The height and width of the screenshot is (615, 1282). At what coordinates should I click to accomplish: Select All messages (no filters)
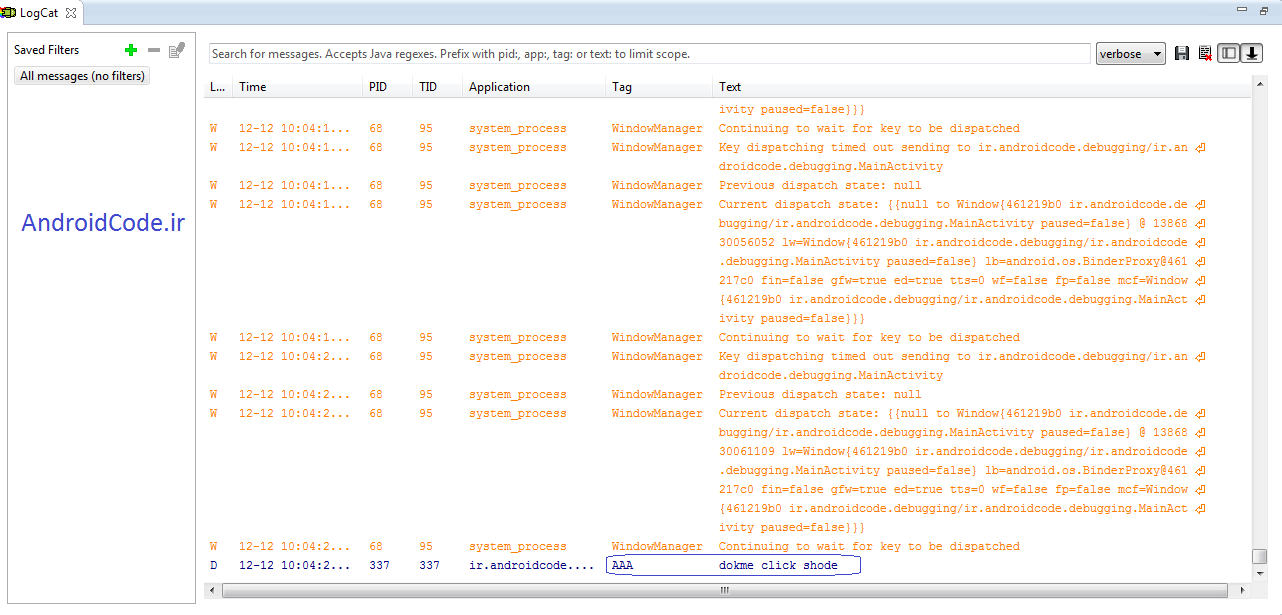[x=82, y=76]
